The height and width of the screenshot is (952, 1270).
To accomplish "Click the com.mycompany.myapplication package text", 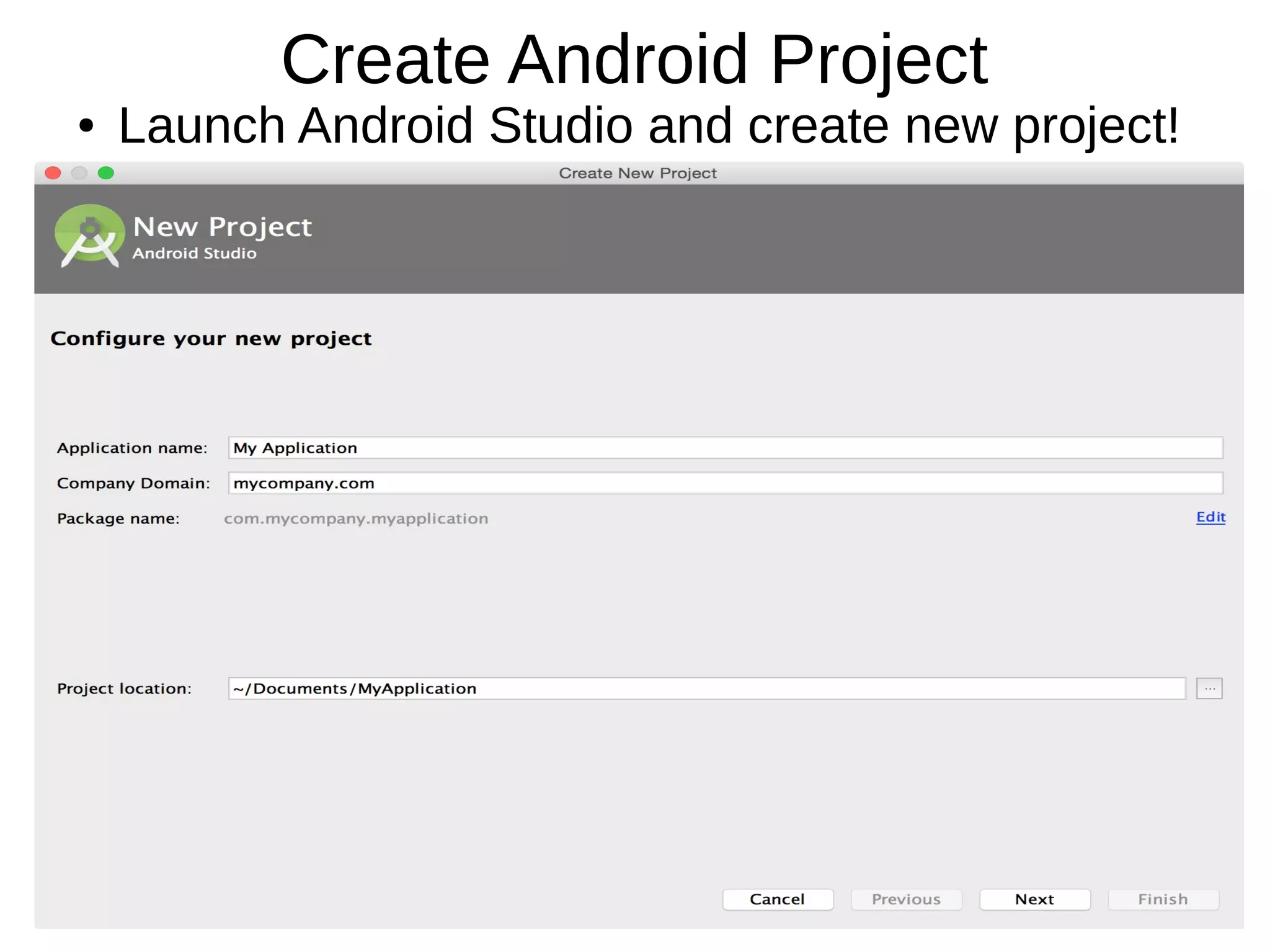I will (356, 518).
